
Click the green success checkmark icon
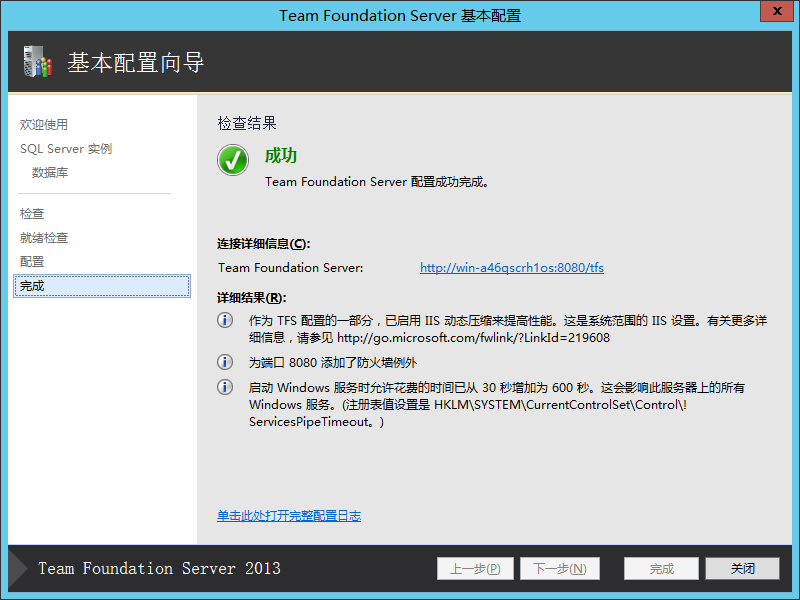(x=233, y=160)
